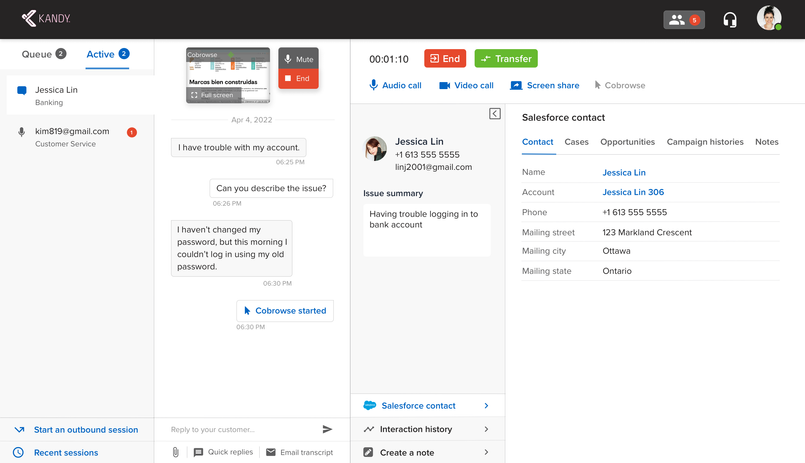Click the Kandy logo
Image resolution: width=805 pixels, height=463 pixels.
pyautogui.click(x=46, y=18)
